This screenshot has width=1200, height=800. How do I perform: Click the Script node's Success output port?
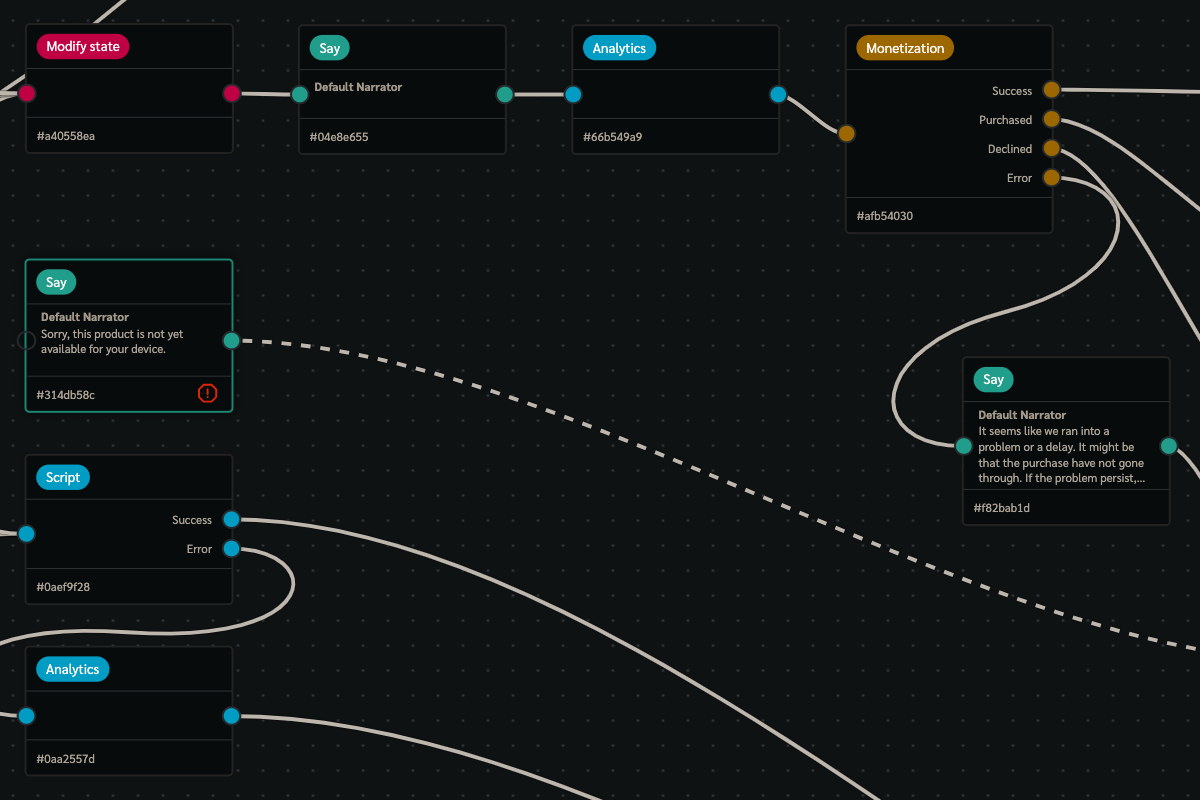231,519
